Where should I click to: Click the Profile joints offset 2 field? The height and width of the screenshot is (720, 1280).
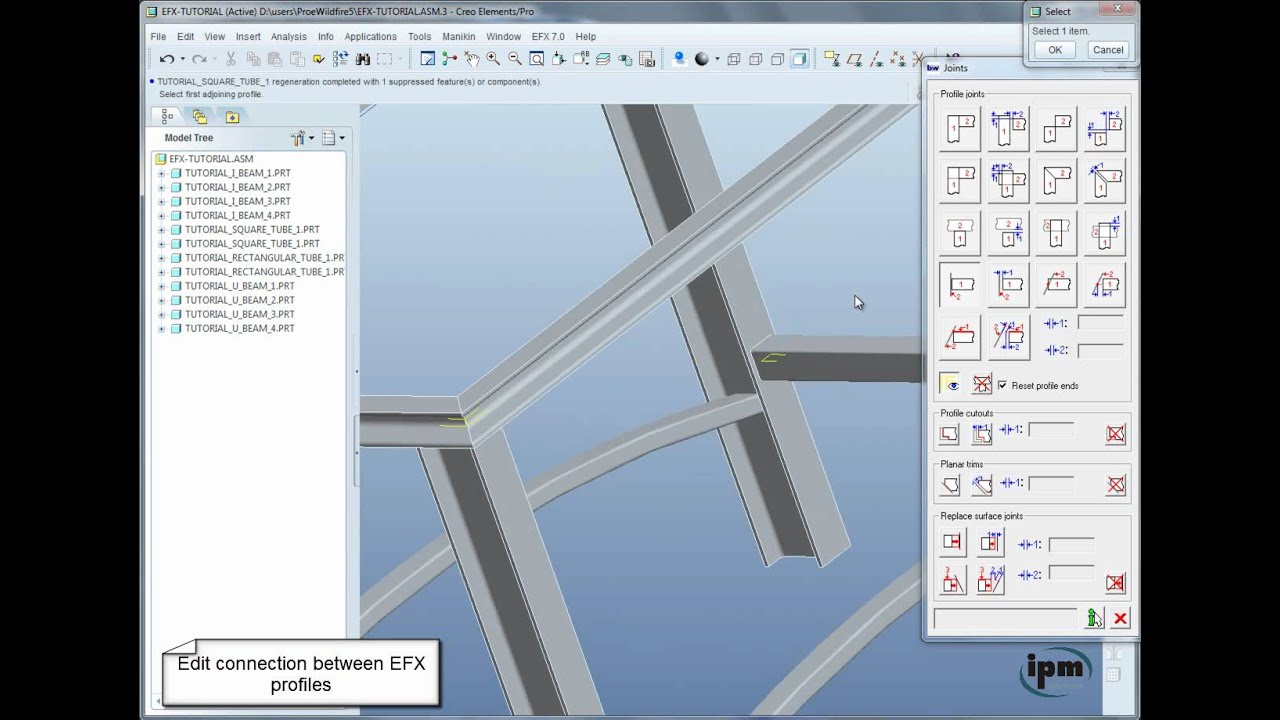[1100, 350]
